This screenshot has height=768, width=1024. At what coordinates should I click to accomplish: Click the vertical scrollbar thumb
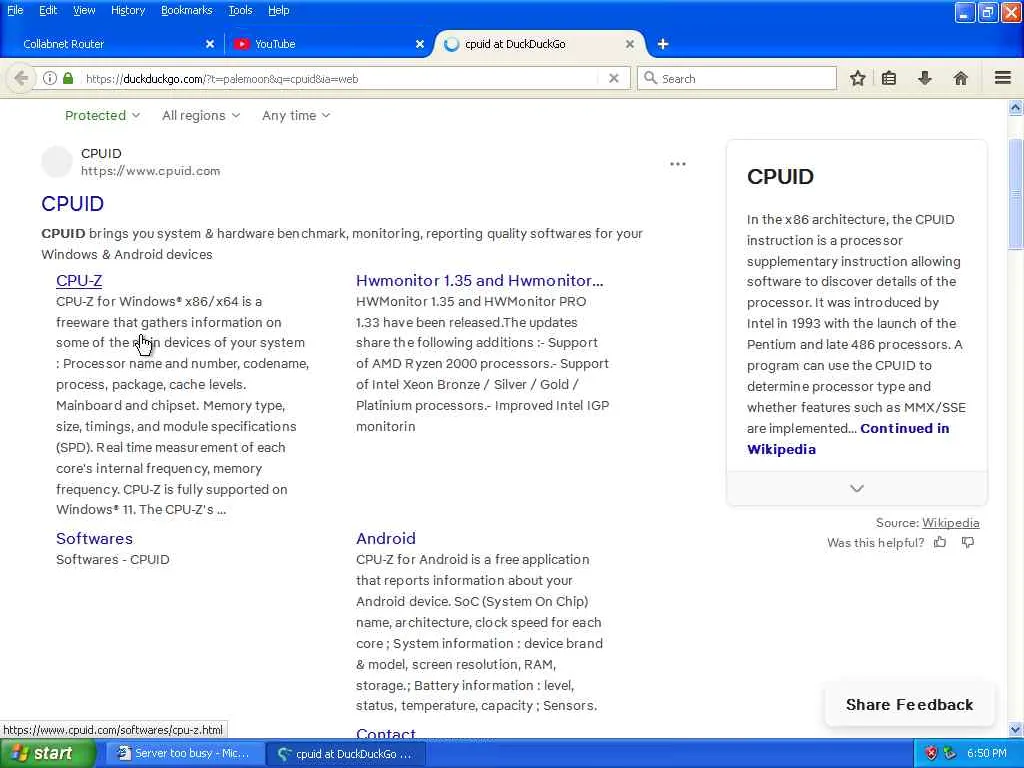click(1016, 194)
